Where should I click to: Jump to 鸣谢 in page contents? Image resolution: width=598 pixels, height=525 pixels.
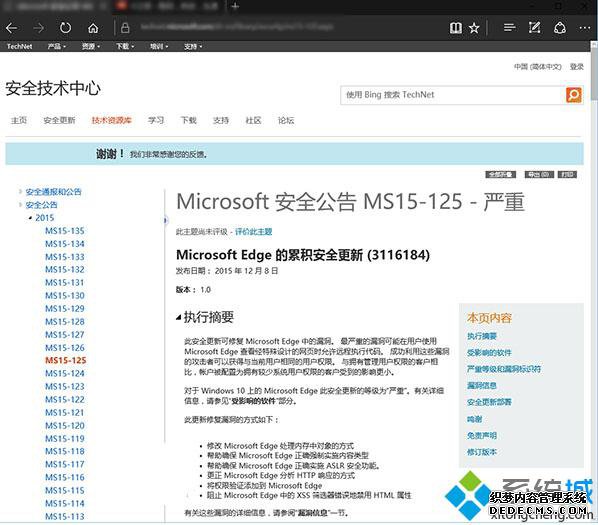tap(475, 419)
